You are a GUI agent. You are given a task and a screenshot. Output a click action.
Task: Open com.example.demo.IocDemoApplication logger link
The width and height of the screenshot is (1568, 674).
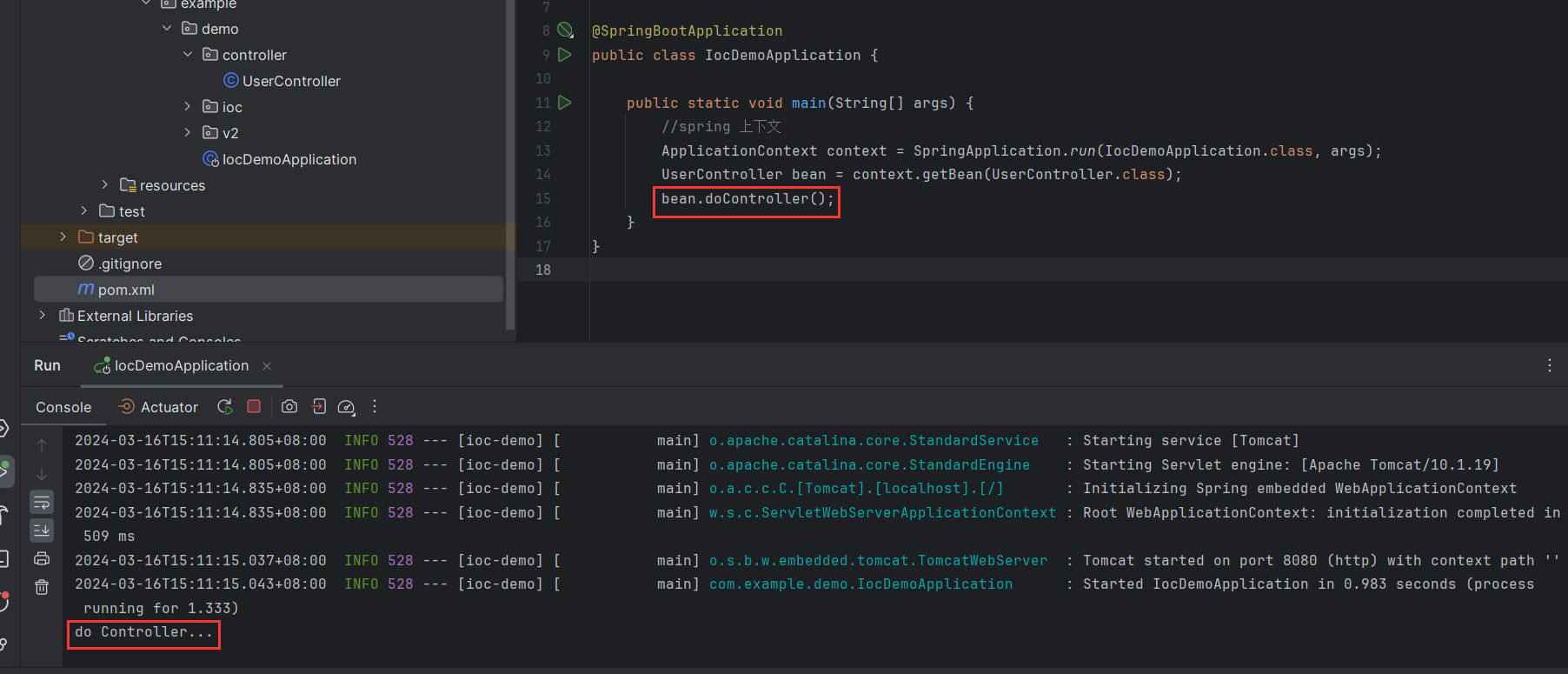(x=860, y=584)
